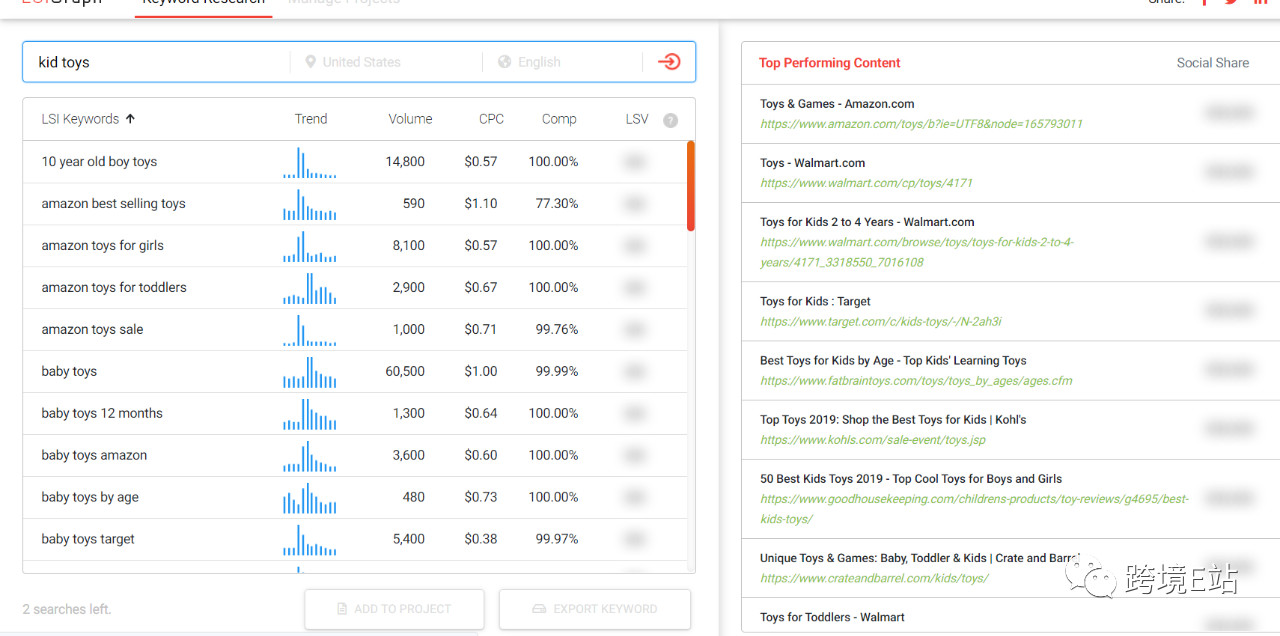Open the fatbraintoys.com URL link
The image size is (1280, 636).
916,381
